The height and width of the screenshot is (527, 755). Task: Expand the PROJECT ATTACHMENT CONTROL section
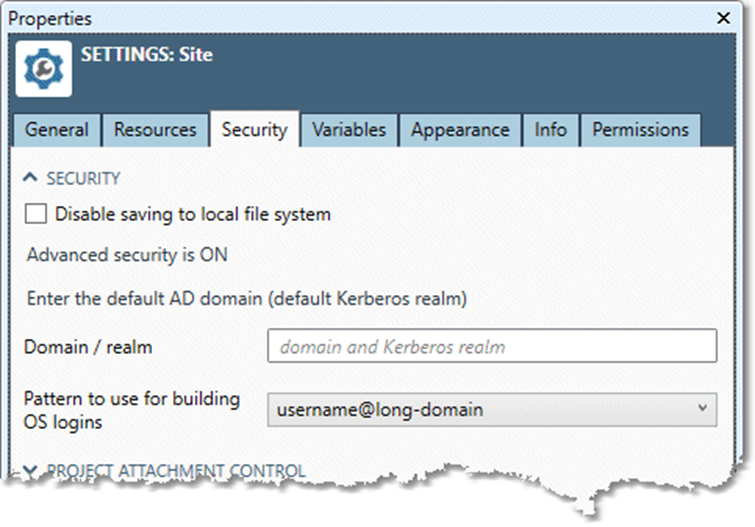pos(30,470)
